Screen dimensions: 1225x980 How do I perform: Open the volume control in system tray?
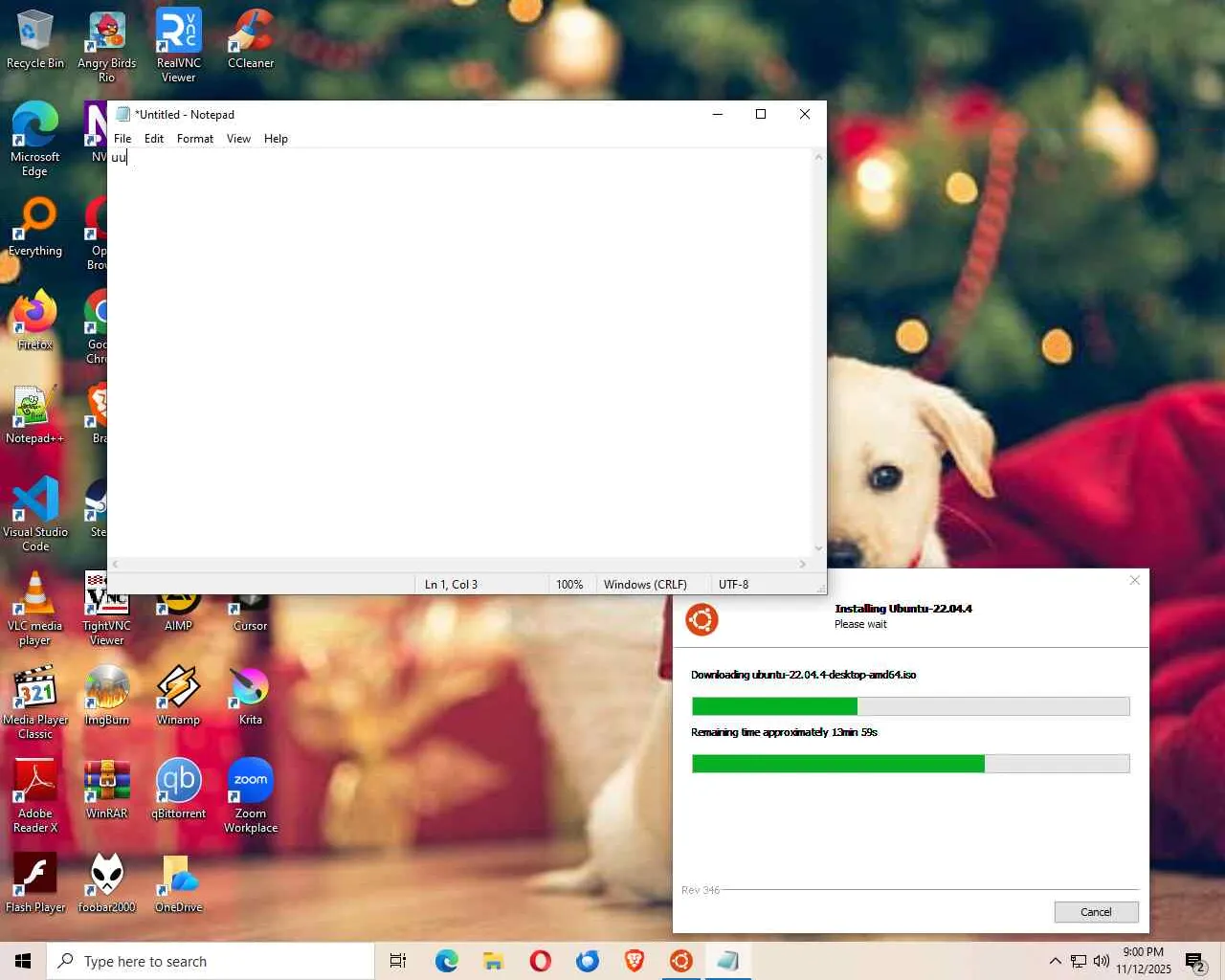coord(1102,961)
